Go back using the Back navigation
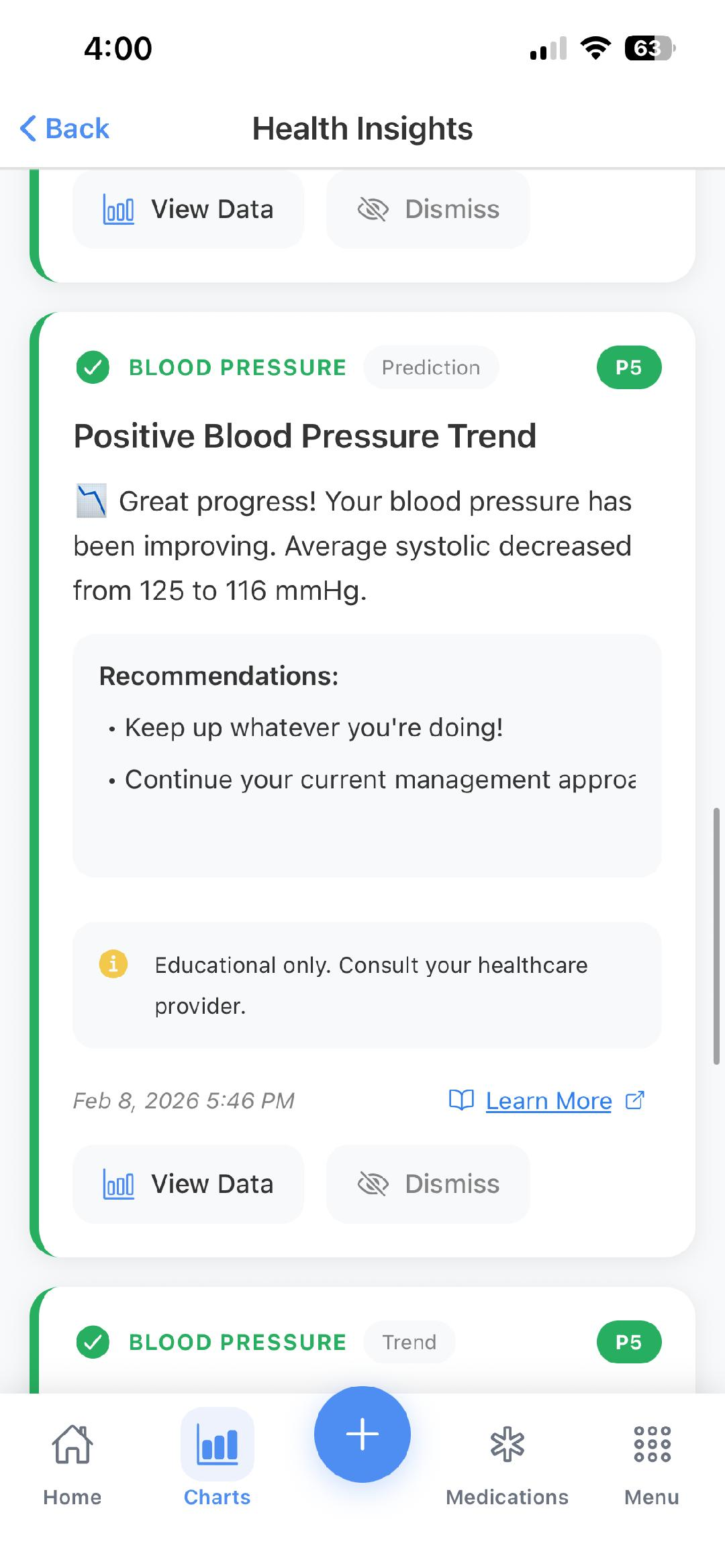 tap(64, 127)
